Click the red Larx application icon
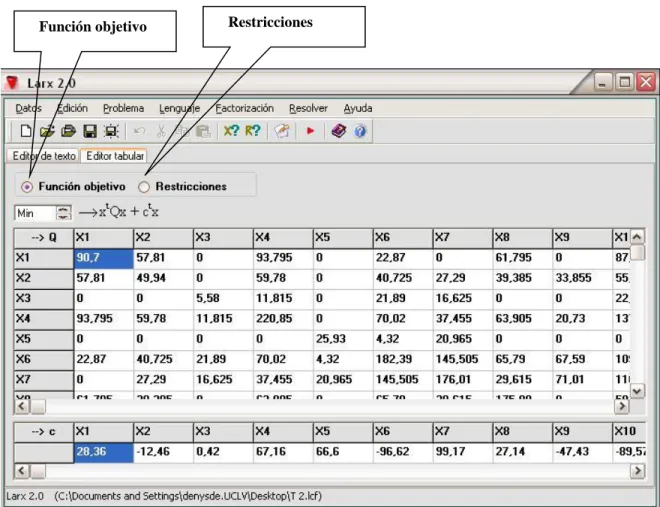This screenshot has height=507, width=660. pos(13,82)
